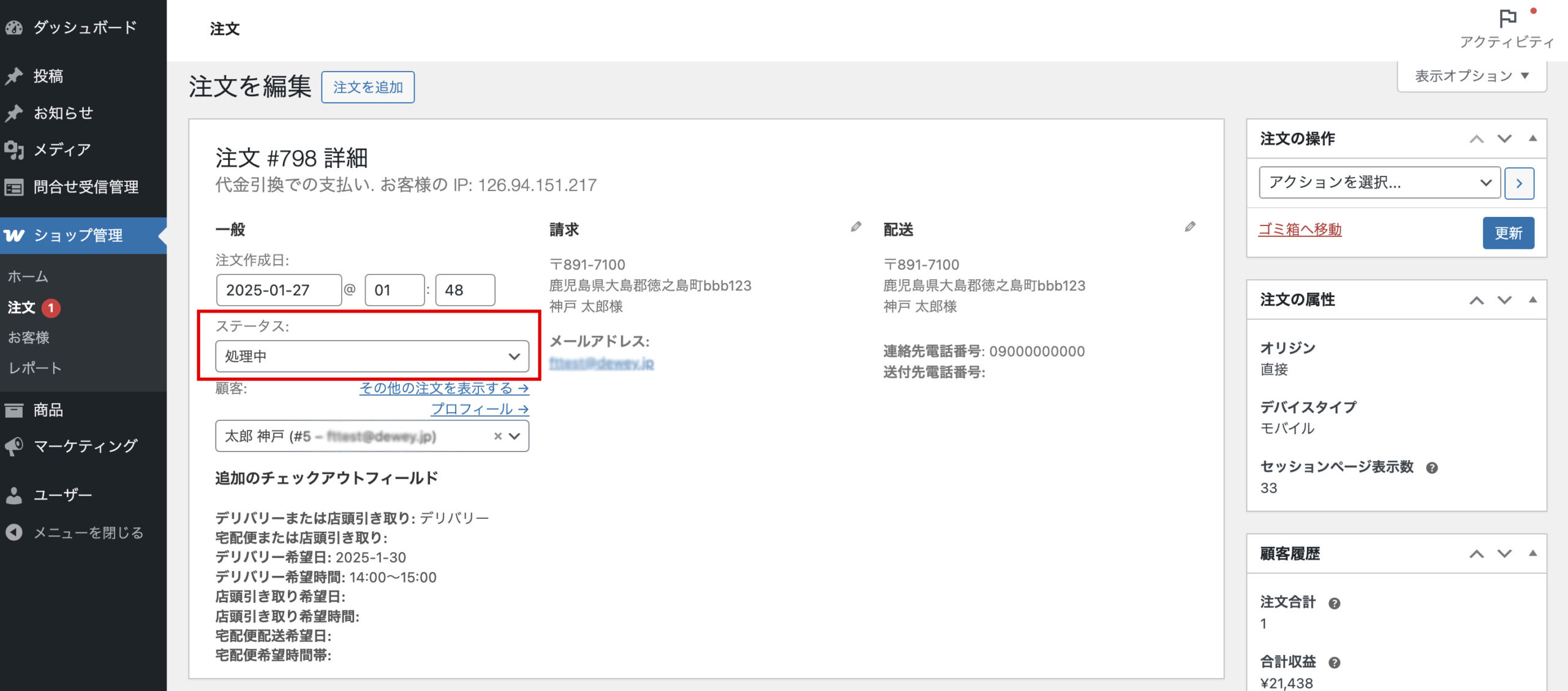Click the shipping edit pencil icon

tap(1189, 227)
